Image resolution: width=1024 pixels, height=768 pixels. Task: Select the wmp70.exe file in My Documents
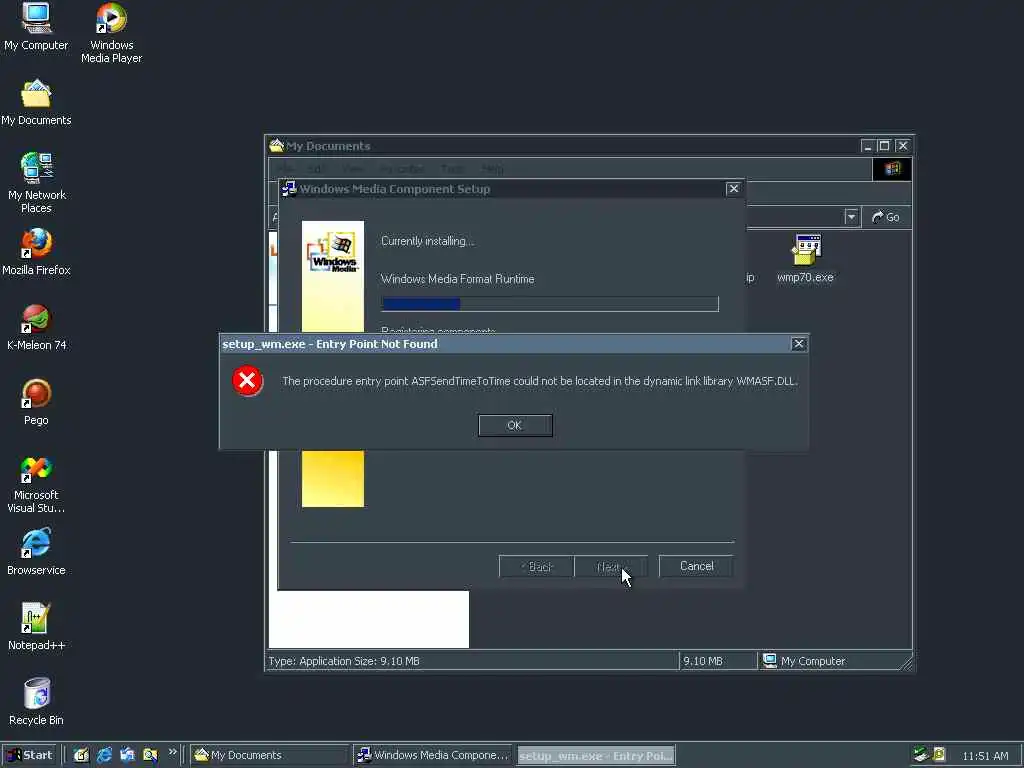[x=805, y=259]
